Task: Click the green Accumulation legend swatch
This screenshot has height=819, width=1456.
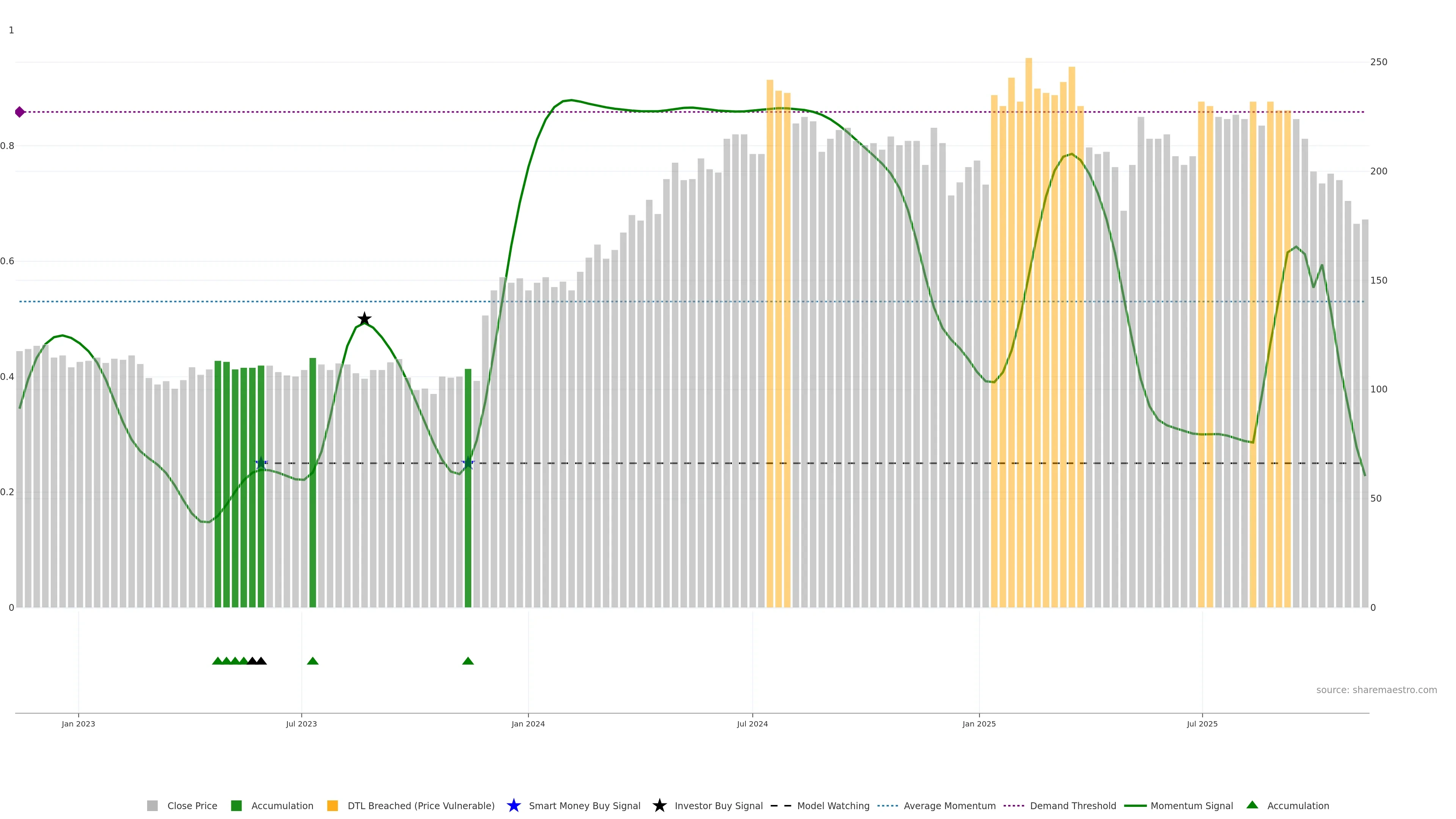Action: pyautogui.click(x=237, y=805)
